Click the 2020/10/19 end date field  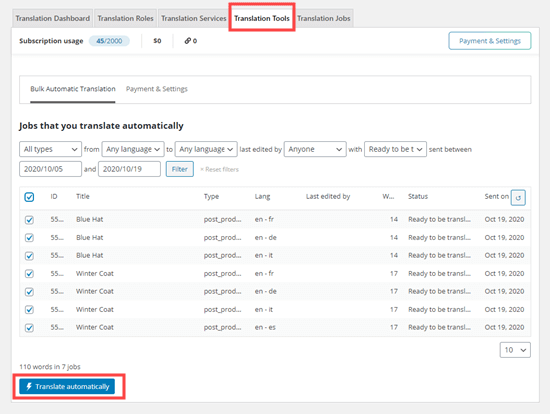tap(129, 169)
